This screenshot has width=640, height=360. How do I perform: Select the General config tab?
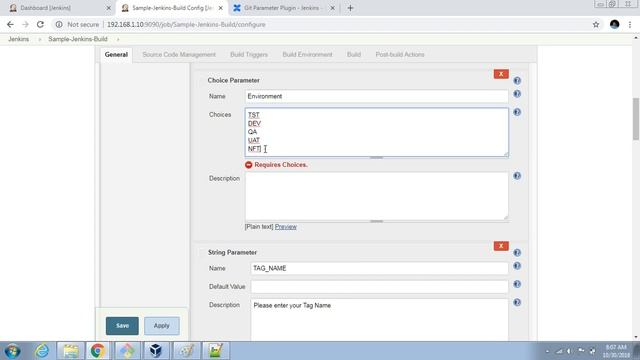[116, 54]
